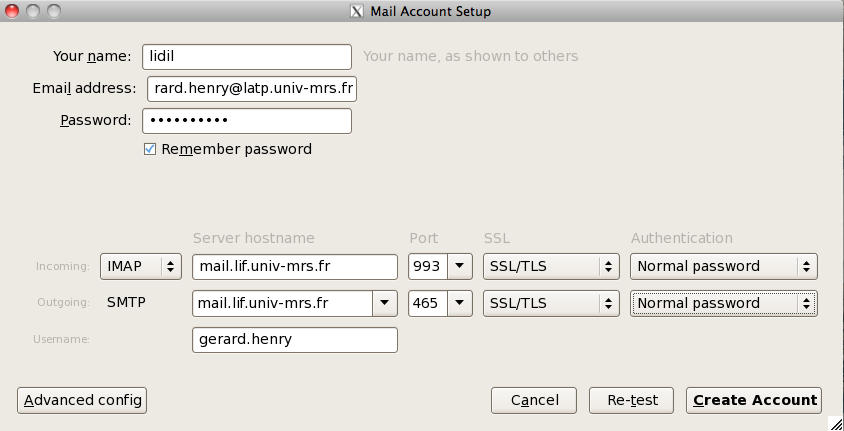Click the Re-test button

pyautogui.click(x=631, y=400)
